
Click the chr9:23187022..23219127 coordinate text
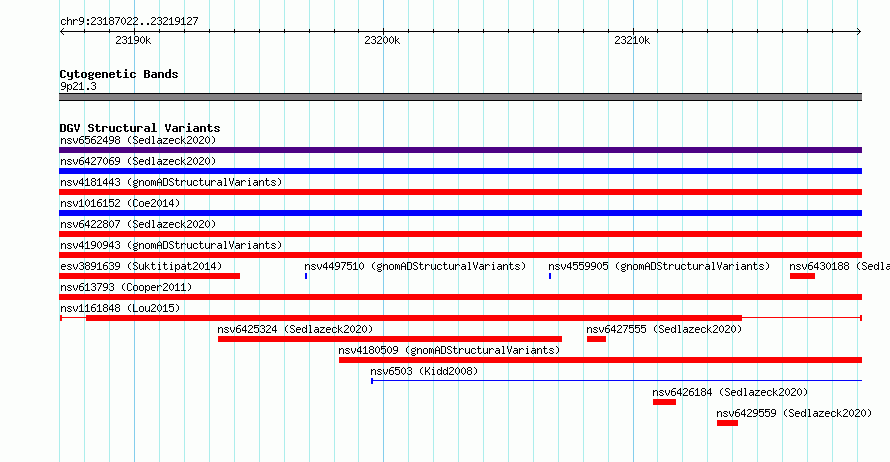(x=129, y=21)
